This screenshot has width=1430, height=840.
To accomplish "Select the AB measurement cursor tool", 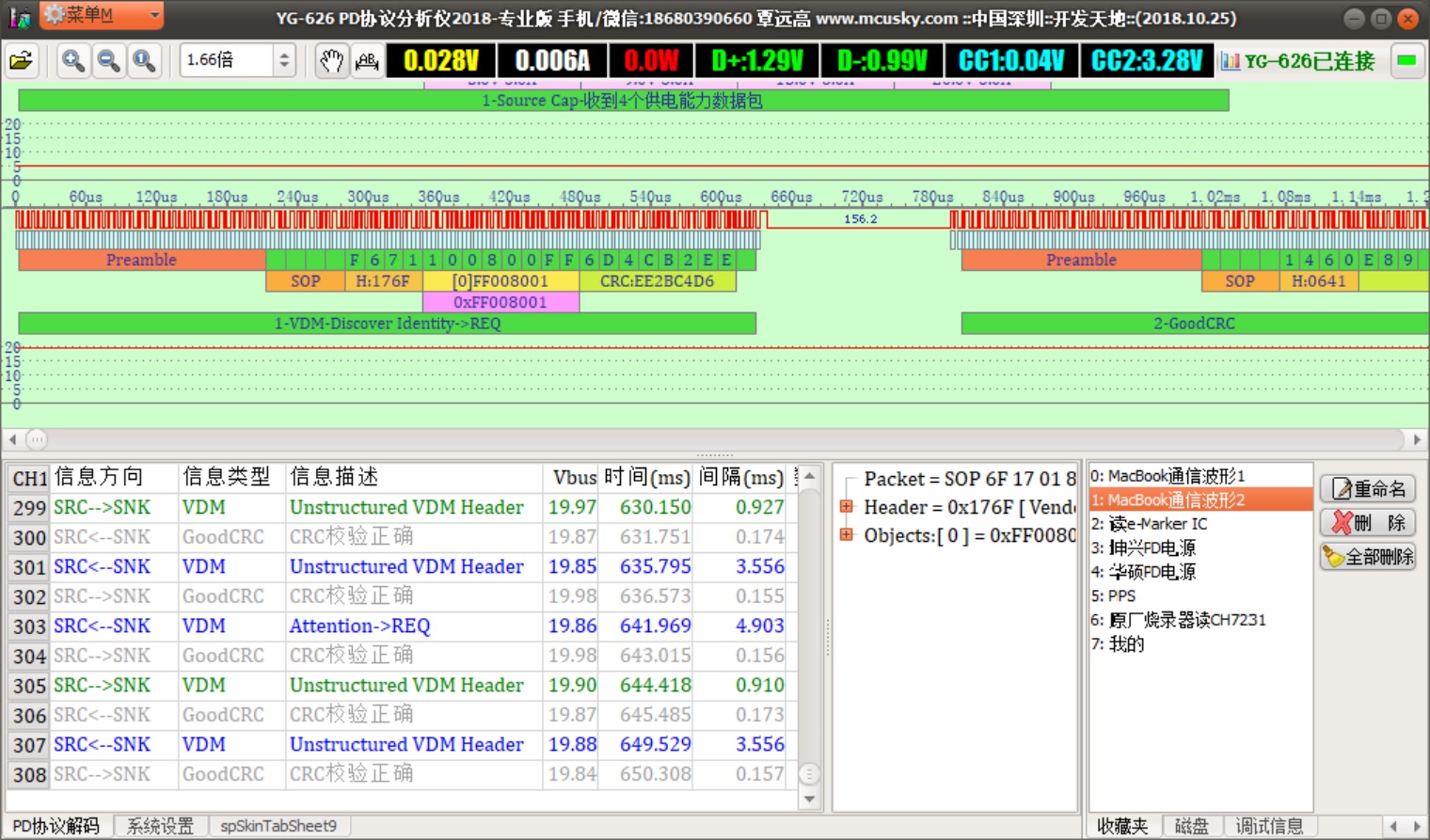I will tap(367, 61).
